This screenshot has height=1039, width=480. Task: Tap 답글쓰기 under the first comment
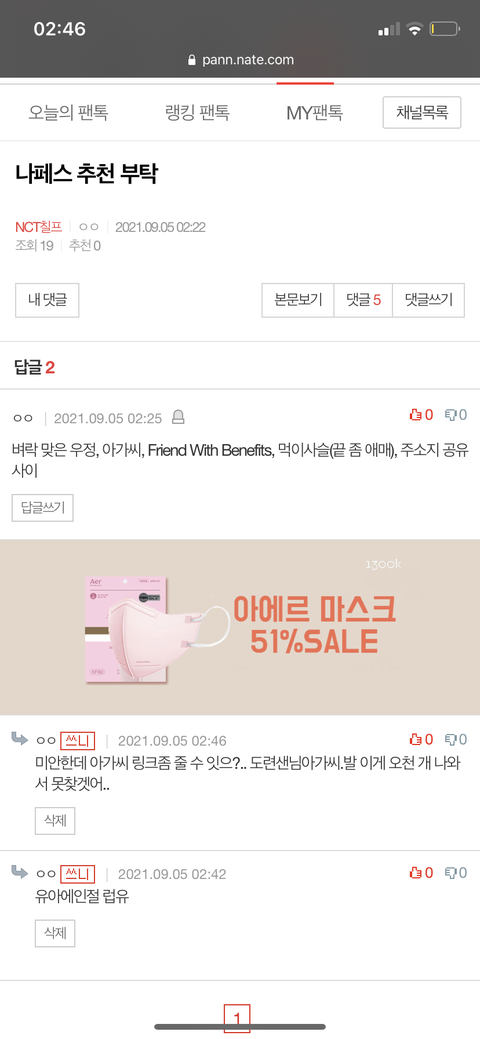pos(42,508)
